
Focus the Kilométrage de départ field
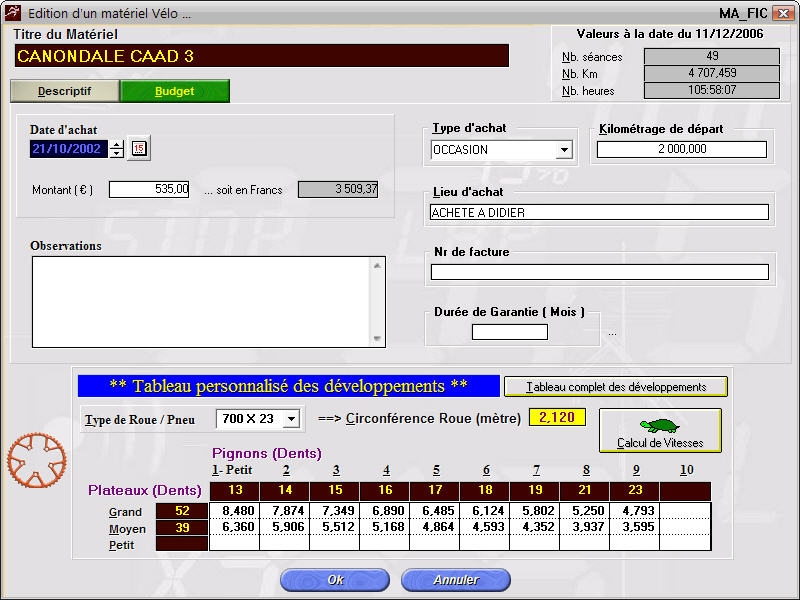coord(682,149)
